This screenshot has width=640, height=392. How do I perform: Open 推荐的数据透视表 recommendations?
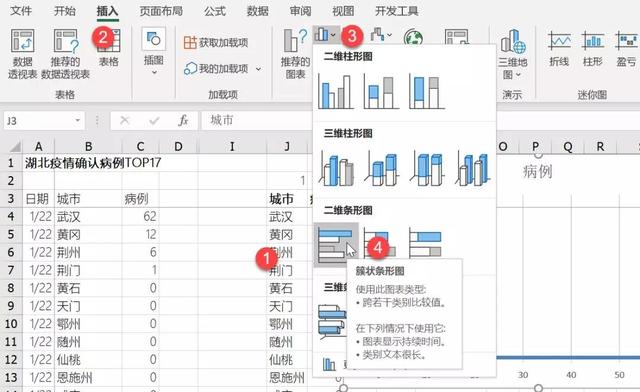coord(65,53)
